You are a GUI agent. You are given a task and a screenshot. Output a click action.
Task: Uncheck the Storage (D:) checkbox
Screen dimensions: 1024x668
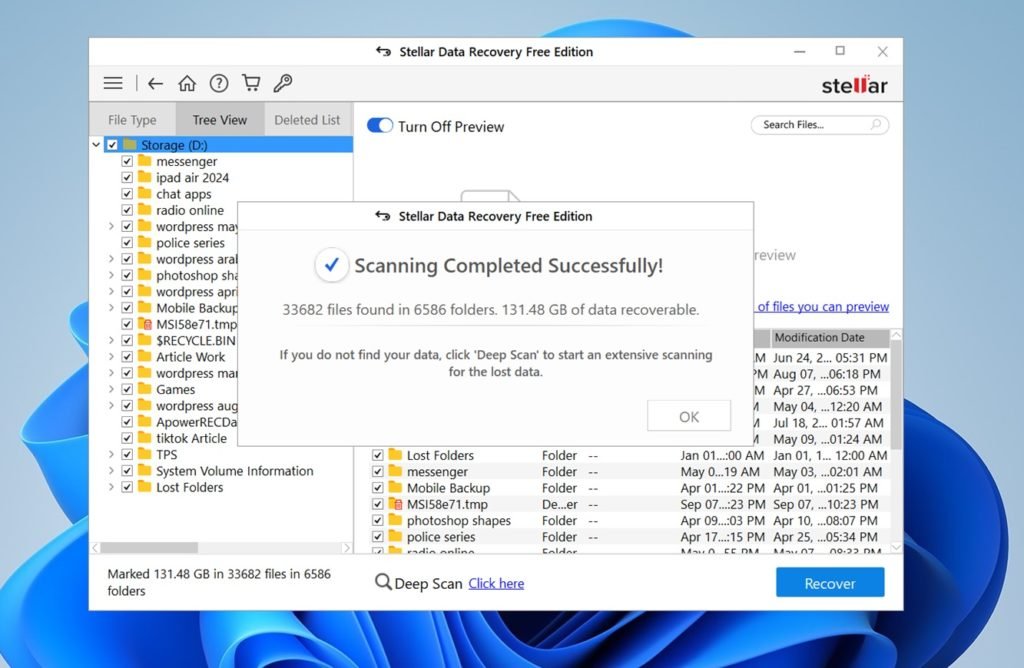112,145
